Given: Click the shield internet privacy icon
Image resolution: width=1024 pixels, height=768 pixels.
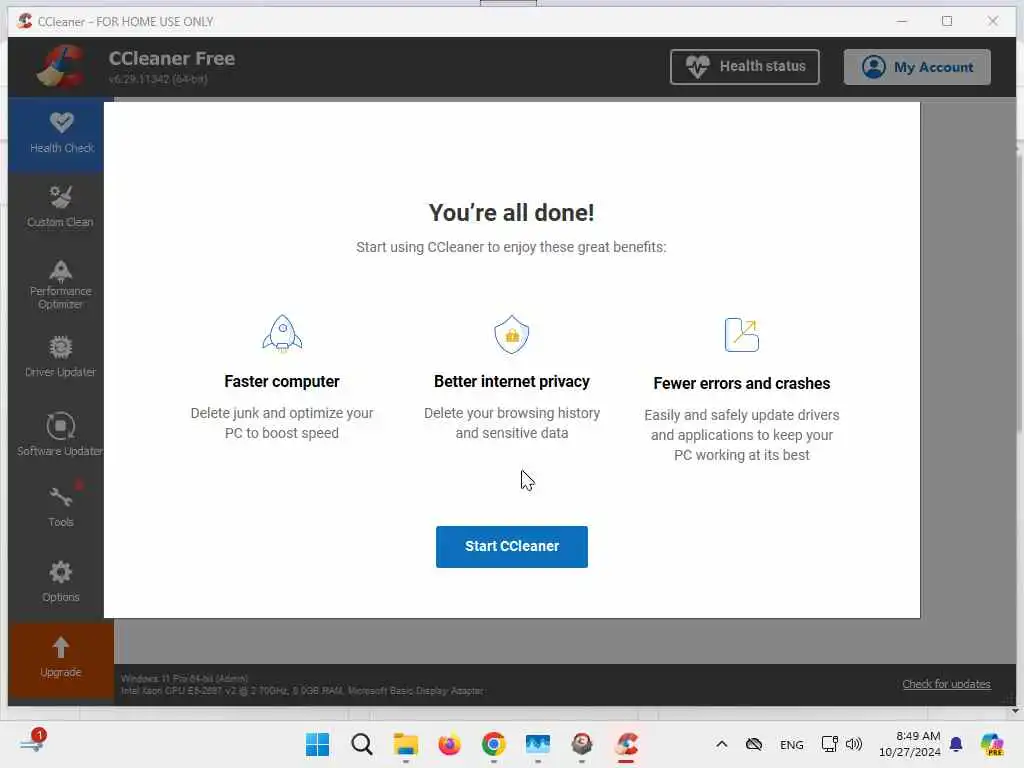Looking at the screenshot, I should pos(511,334).
